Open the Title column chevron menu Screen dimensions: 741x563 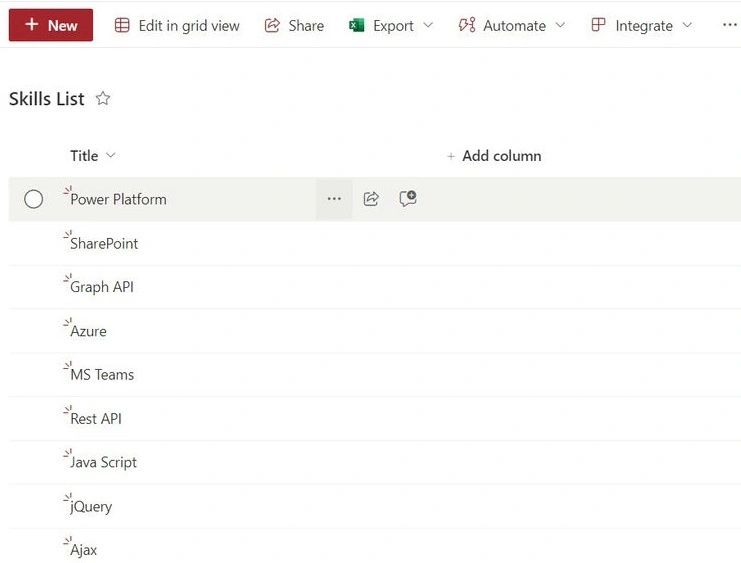click(111, 155)
